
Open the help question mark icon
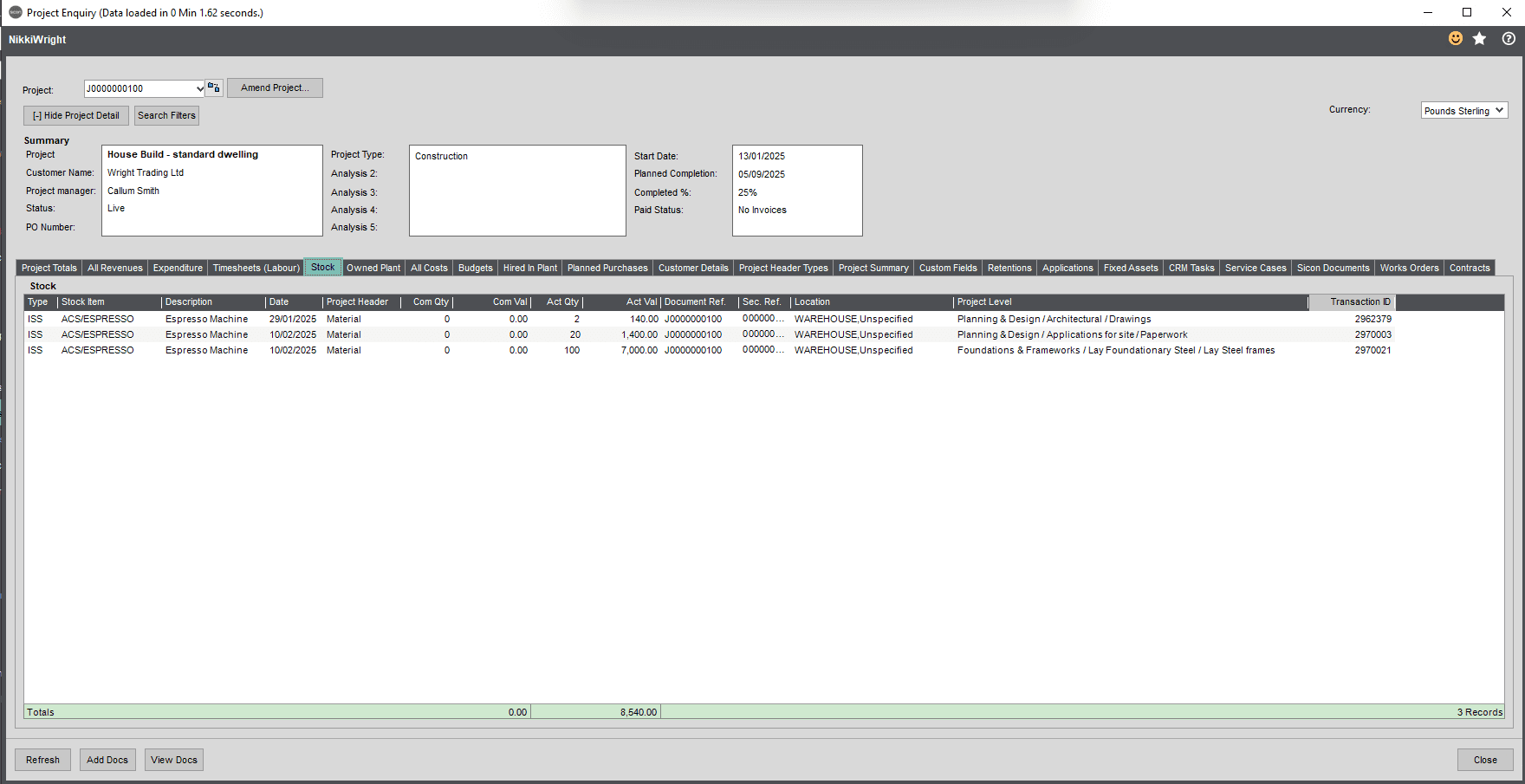pyautogui.click(x=1509, y=39)
